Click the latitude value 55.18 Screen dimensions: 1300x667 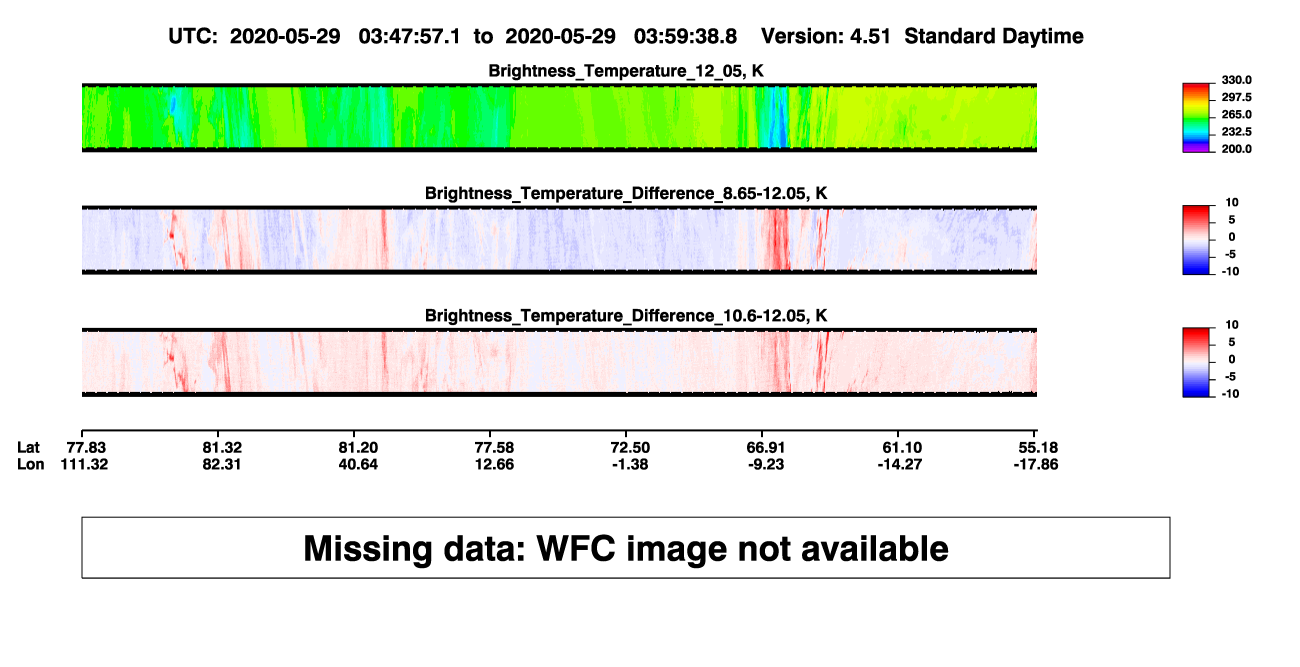(x=1039, y=447)
